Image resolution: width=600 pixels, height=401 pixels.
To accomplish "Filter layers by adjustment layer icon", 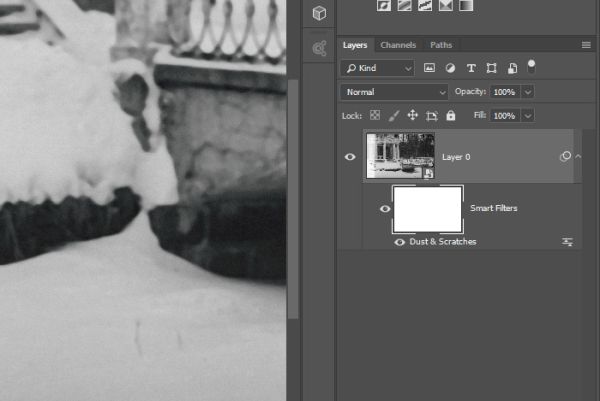I will (450, 68).
